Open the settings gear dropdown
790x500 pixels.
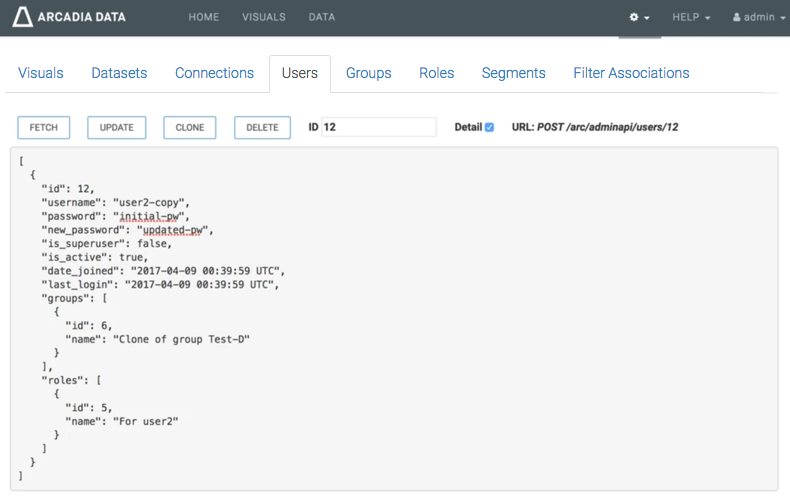click(x=639, y=18)
